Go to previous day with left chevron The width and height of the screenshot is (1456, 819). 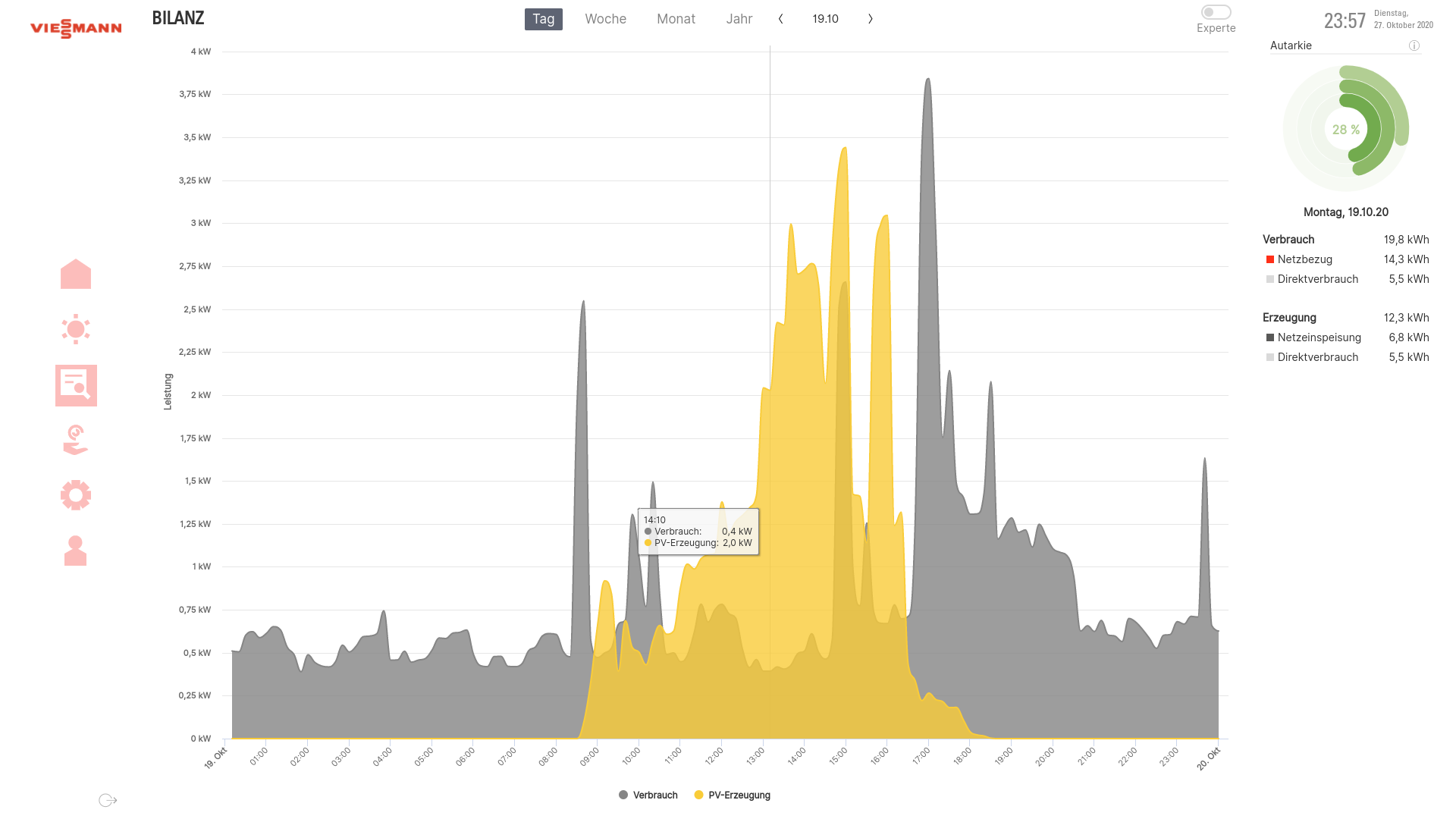point(780,19)
